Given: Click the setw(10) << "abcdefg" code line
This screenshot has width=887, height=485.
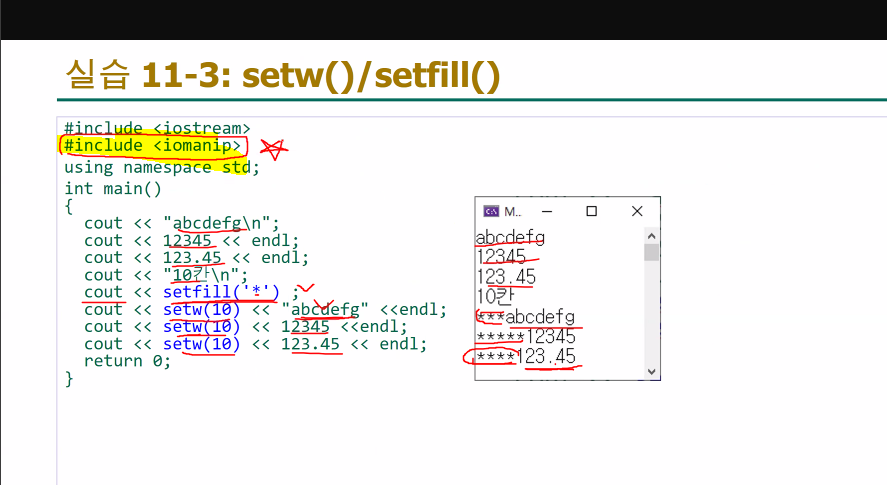Looking at the screenshot, I should tap(265, 310).
